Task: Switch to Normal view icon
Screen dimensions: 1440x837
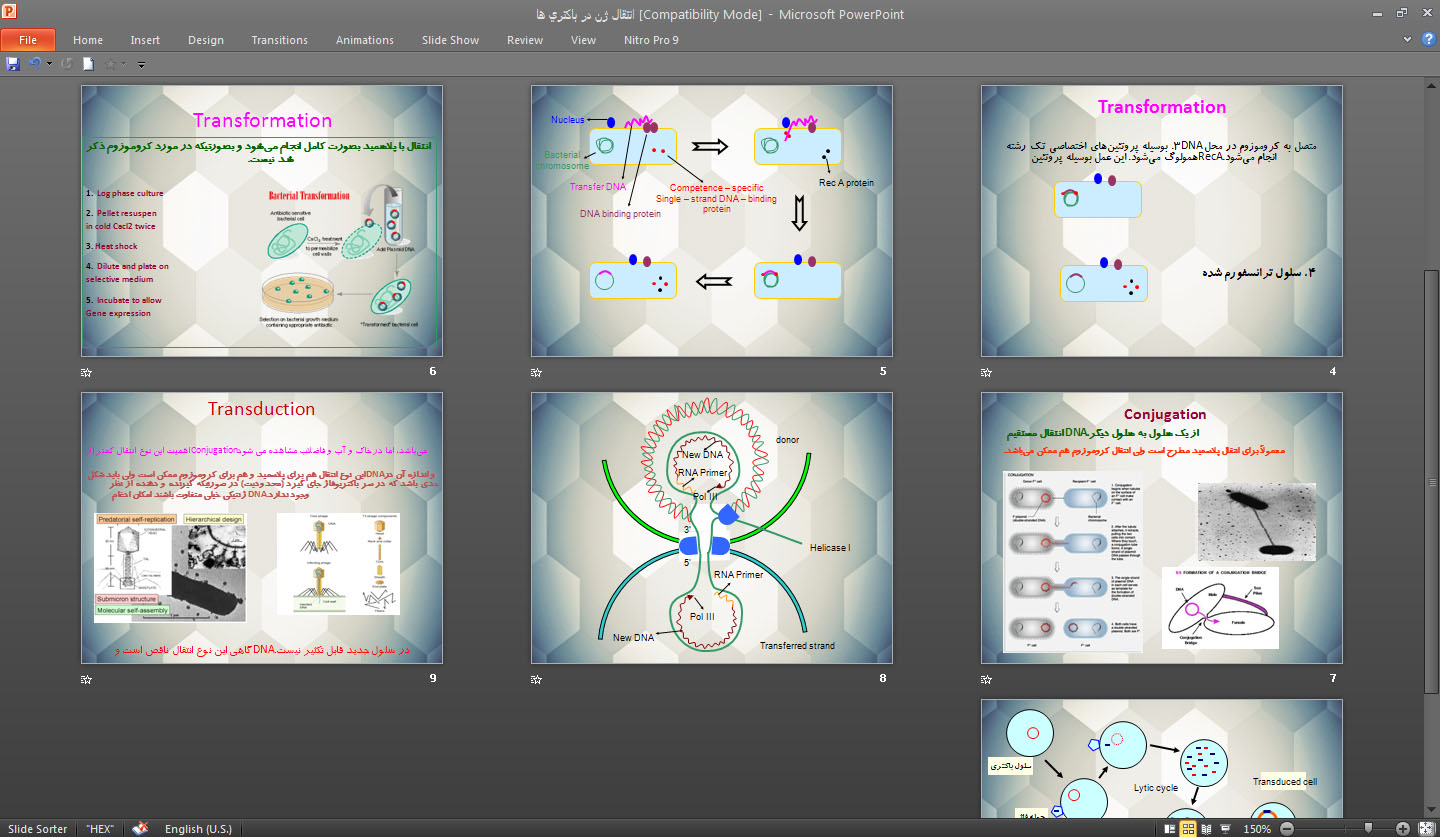Action: [x=1170, y=829]
